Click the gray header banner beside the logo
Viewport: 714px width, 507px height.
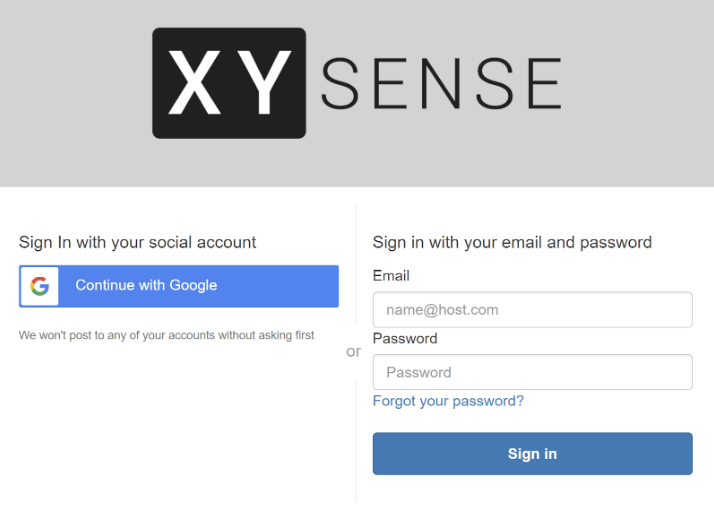(x=638, y=91)
